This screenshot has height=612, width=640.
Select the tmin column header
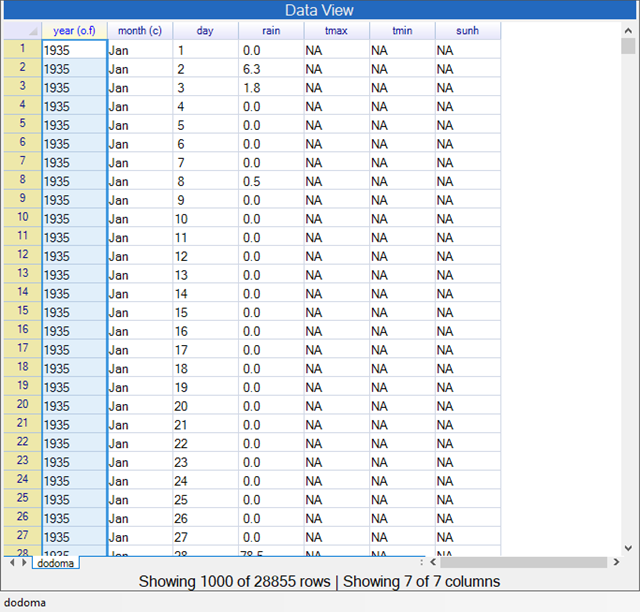(x=402, y=31)
